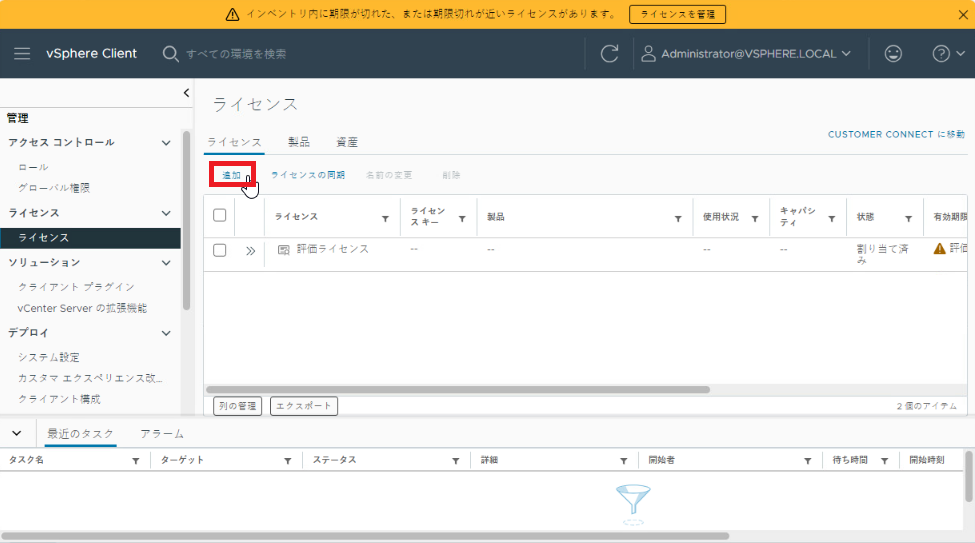
Task: Click the refresh icon in header
Action: coord(609,54)
